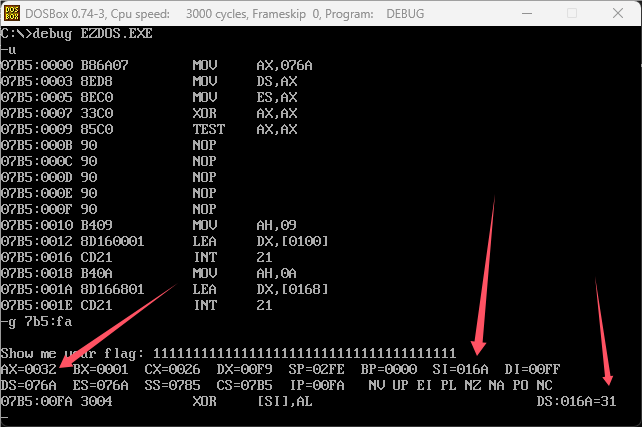The height and width of the screenshot is (427, 642).
Task: Click the NOP at address 07B5:000C
Action: [x=204, y=161]
